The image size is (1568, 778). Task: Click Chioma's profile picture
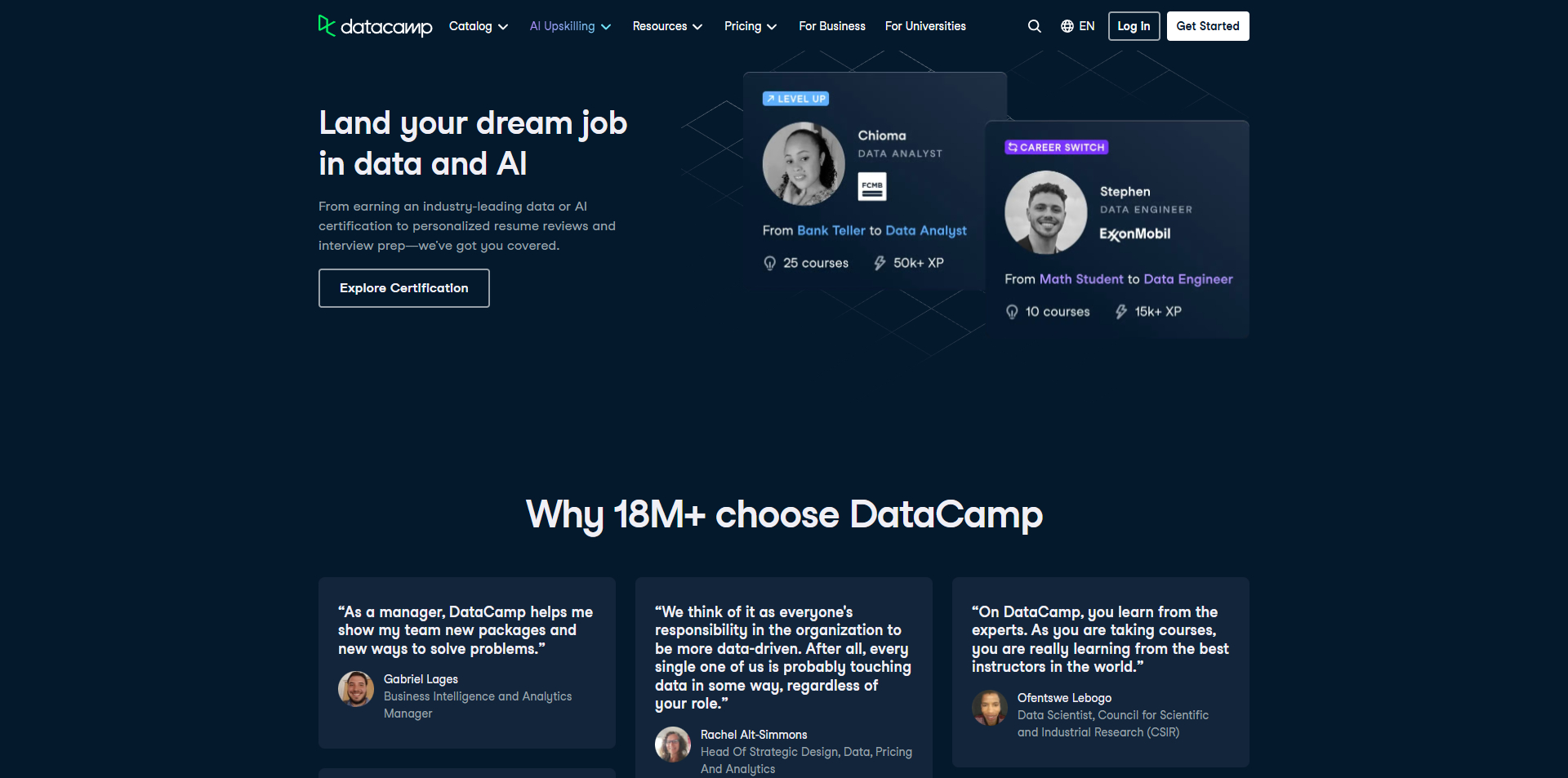coord(804,163)
